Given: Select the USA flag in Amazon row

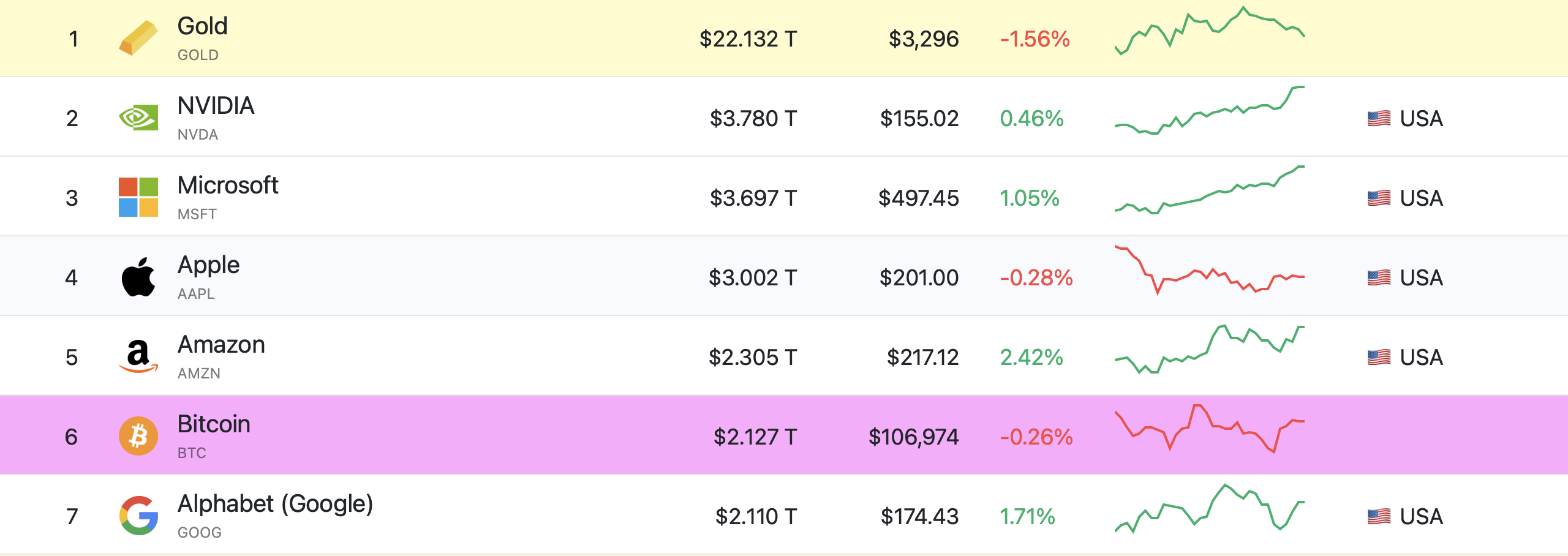Looking at the screenshot, I should click(x=1379, y=357).
